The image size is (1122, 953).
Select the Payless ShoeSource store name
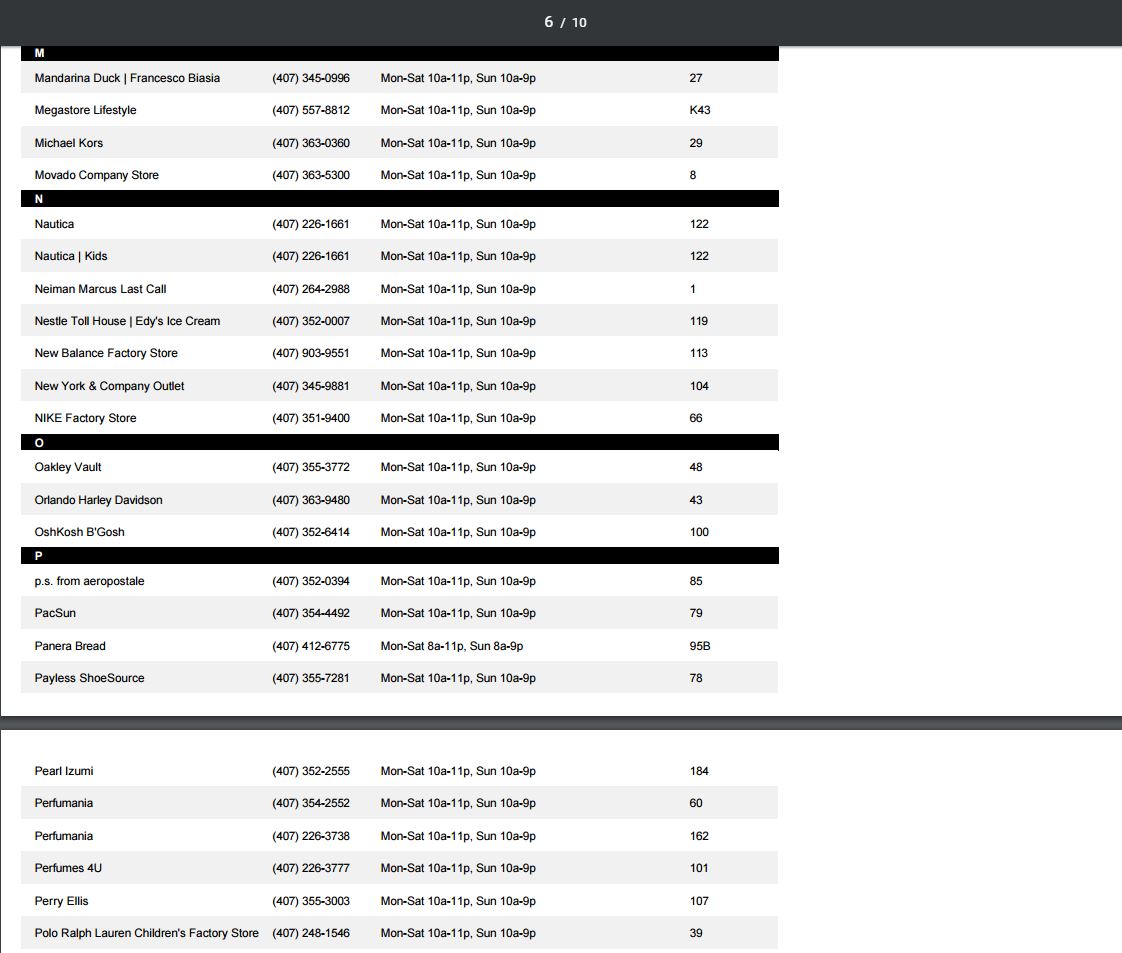click(89, 678)
